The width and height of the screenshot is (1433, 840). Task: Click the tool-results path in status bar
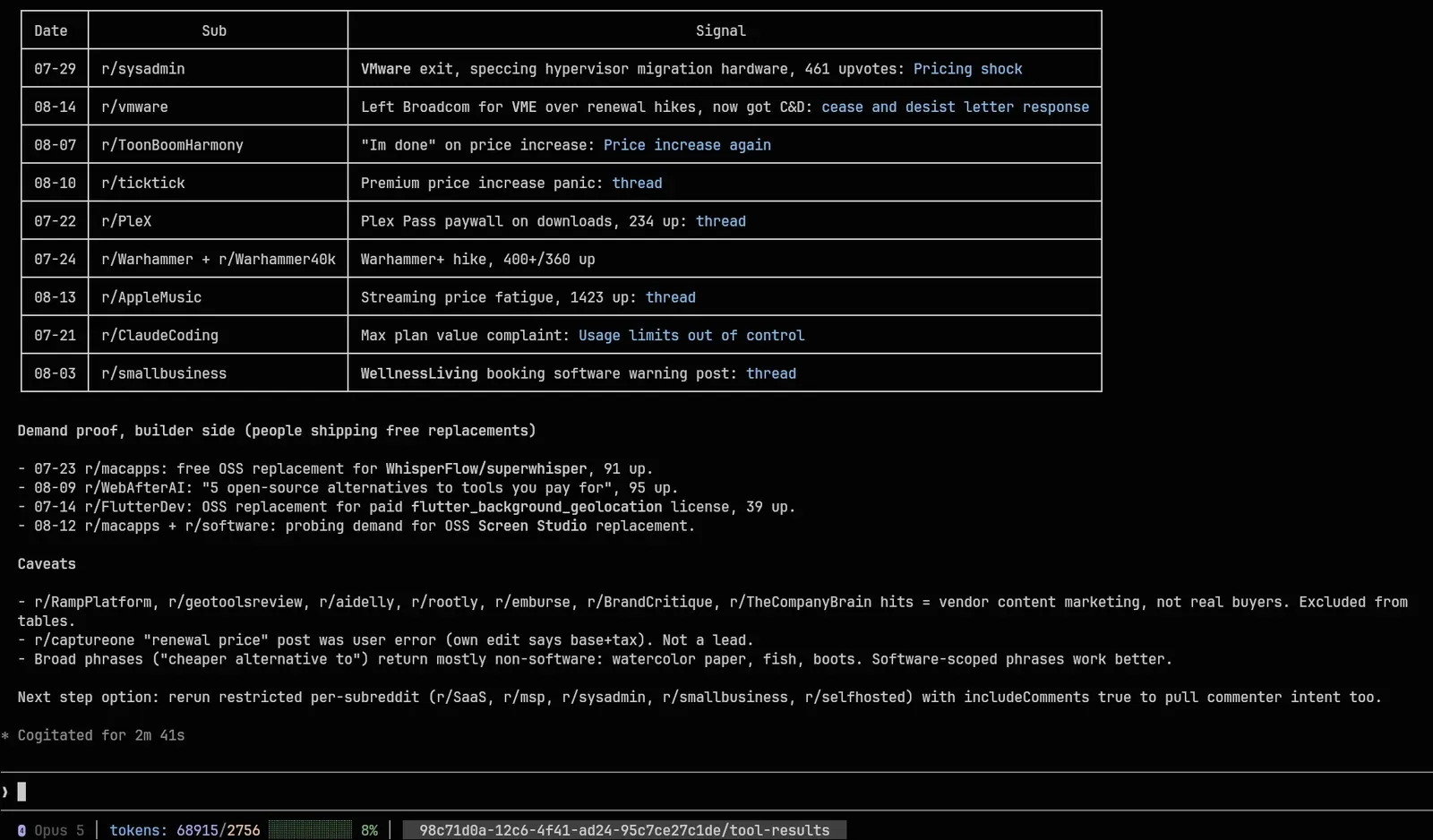pyautogui.click(x=624, y=830)
